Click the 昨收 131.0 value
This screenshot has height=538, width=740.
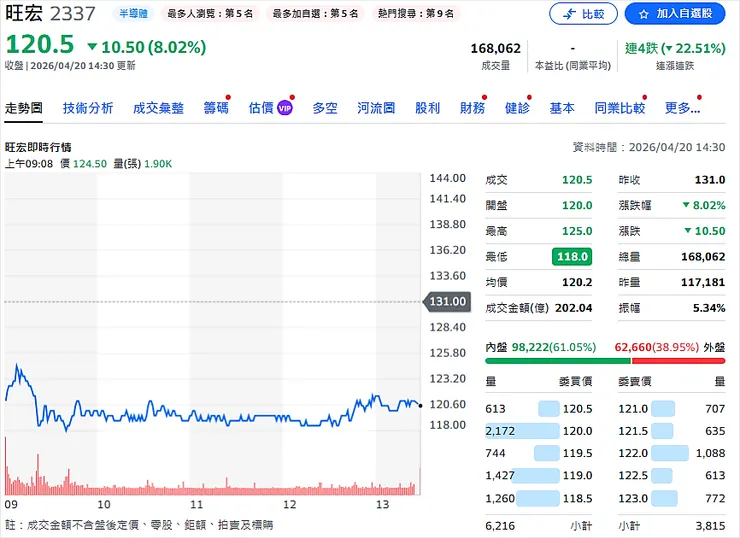coord(710,180)
